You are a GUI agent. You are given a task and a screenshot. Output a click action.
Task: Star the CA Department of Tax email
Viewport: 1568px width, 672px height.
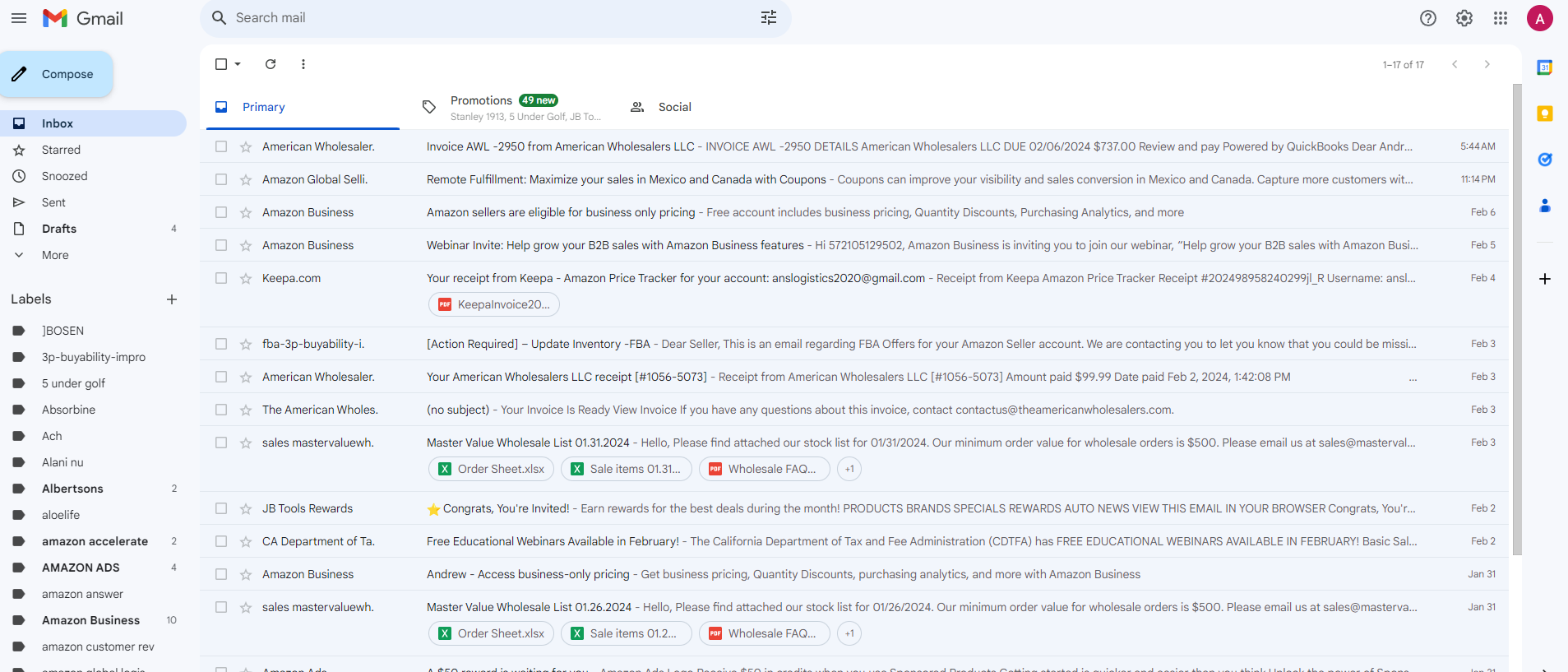click(x=245, y=541)
